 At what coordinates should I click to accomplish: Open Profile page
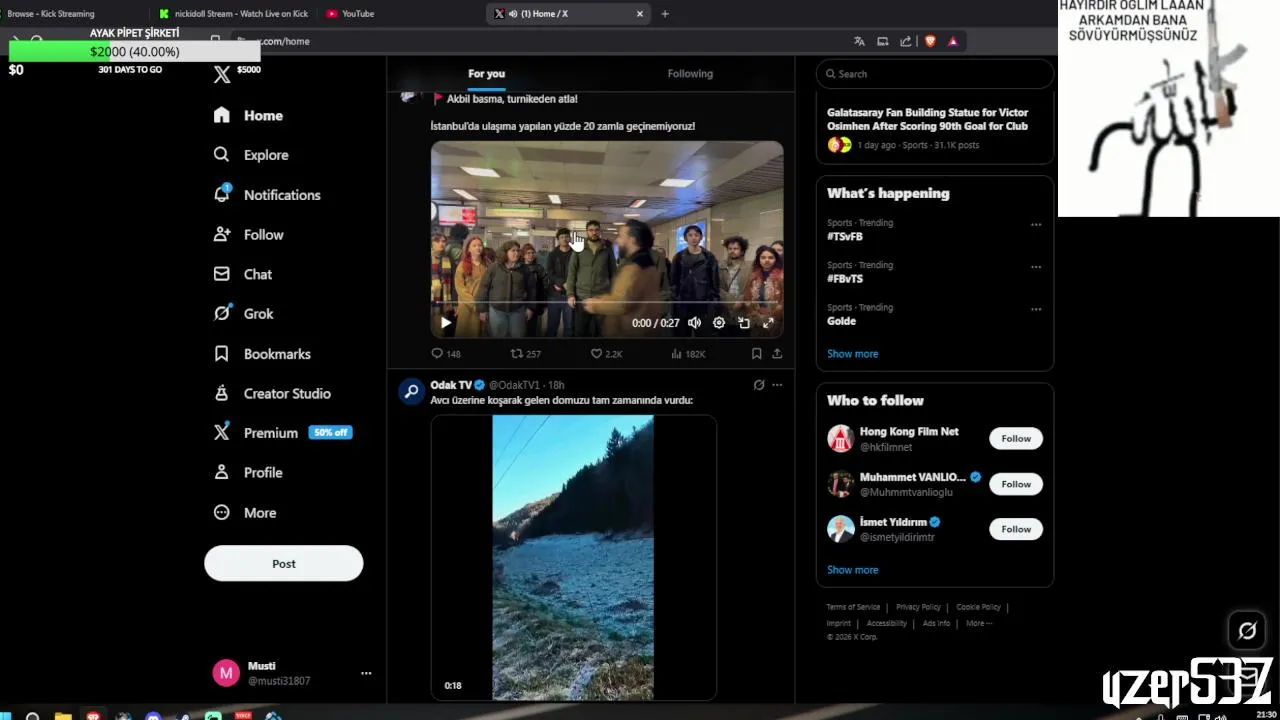(248, 472)
